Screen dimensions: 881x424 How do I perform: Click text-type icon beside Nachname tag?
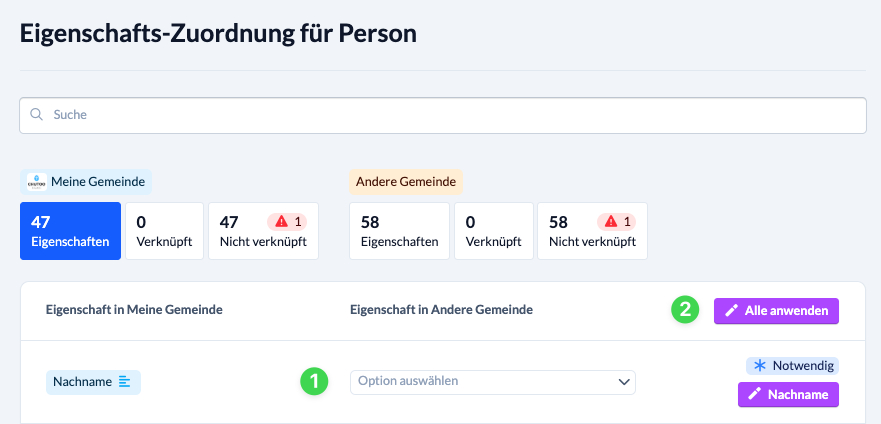[125, 382]
